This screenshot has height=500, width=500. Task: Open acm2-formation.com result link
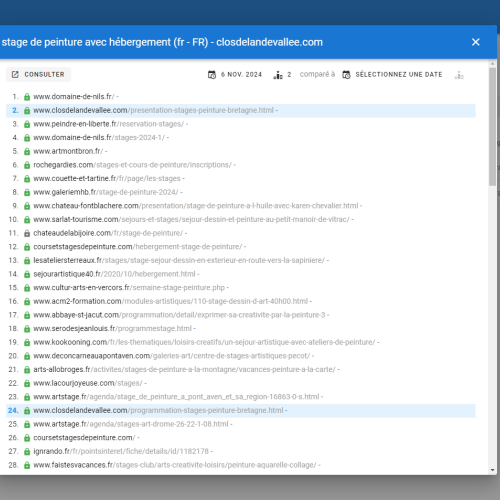click(171, 301)
